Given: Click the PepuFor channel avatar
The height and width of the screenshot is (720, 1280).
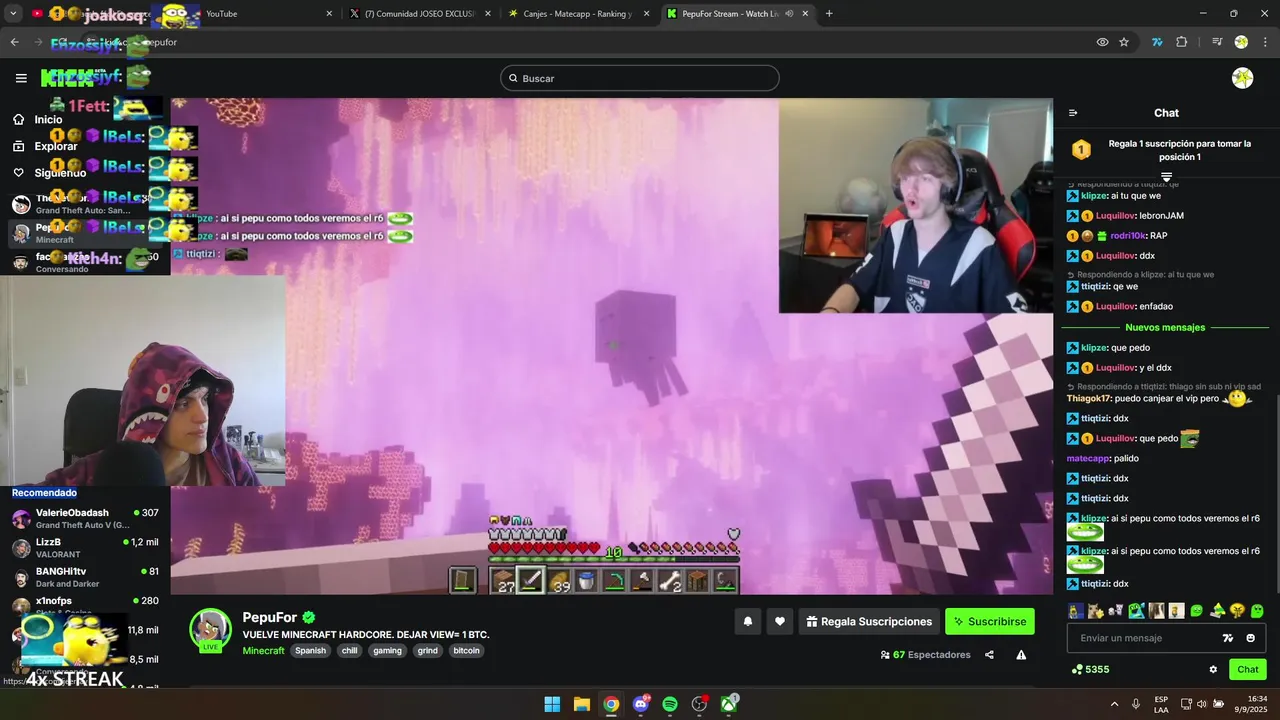Looking at the screenshot, I should (210, 630).
